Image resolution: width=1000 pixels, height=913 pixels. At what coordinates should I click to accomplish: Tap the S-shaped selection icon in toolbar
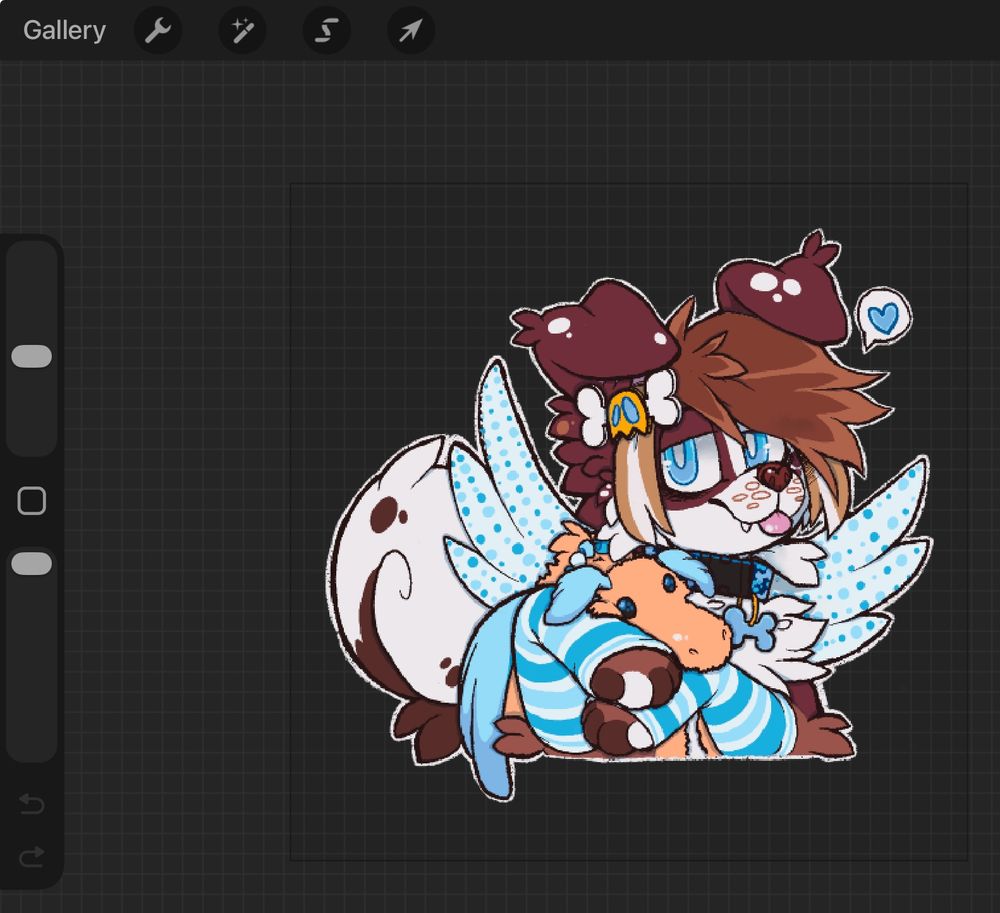325,30
